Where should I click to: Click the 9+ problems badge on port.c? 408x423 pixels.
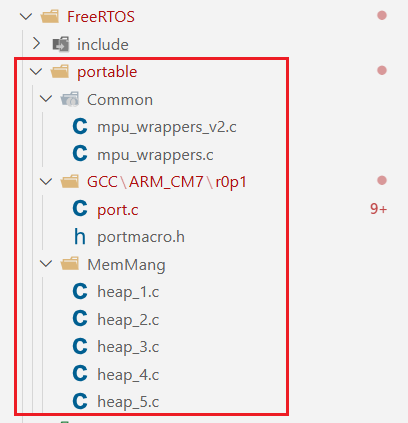coord(379,209)
